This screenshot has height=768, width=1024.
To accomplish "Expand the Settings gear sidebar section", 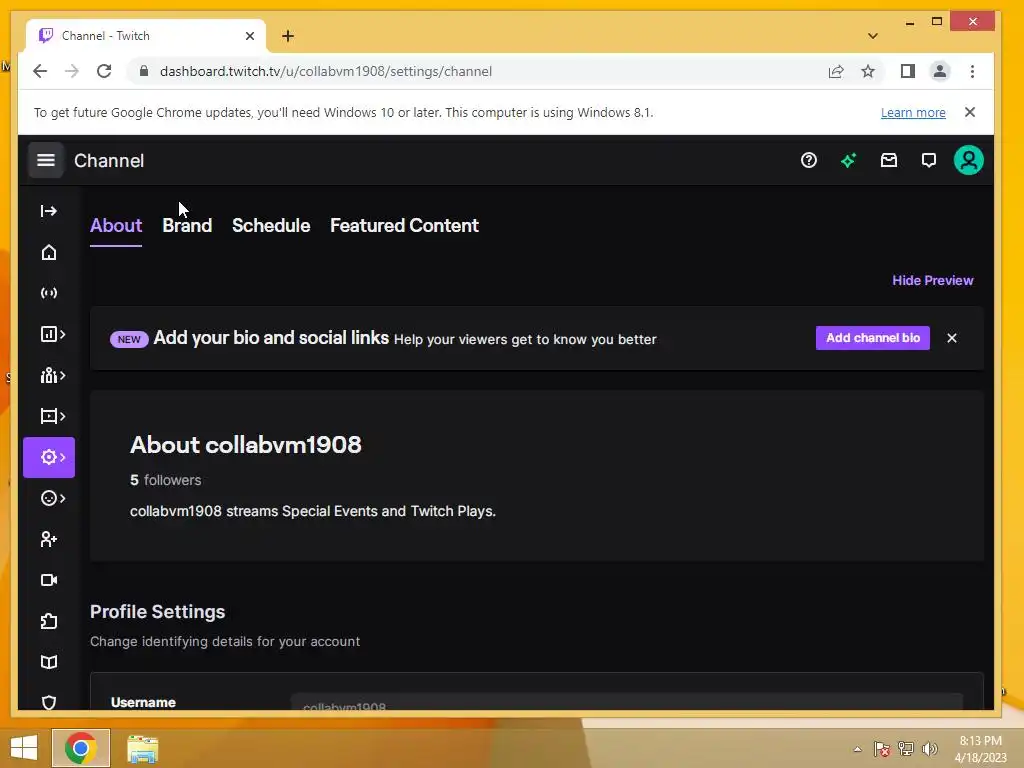I will tap(49, 457).
